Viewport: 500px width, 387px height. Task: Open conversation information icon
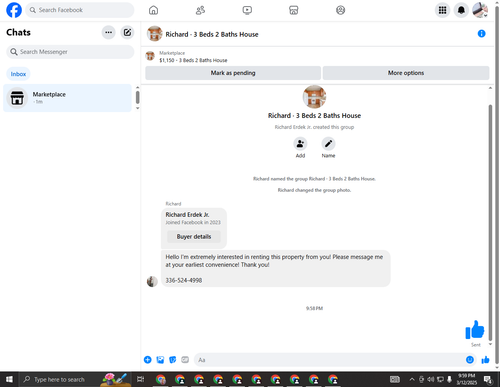481,34
